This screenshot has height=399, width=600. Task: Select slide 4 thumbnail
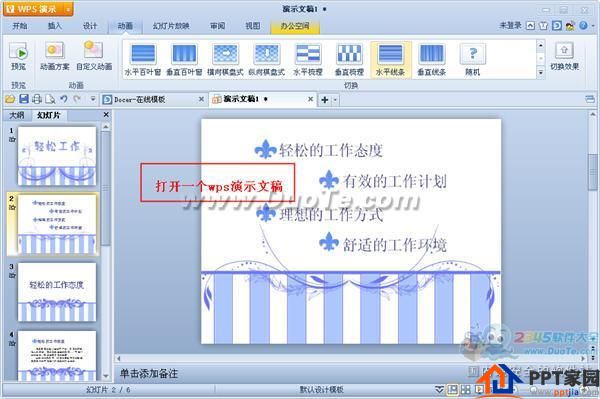[57, 356]
